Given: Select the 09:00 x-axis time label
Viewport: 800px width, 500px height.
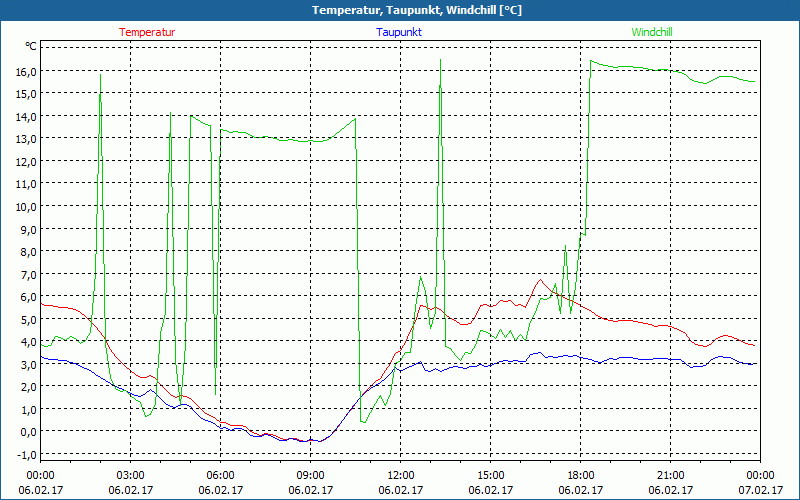Looking at the screenshot, I should coord(310,475).
